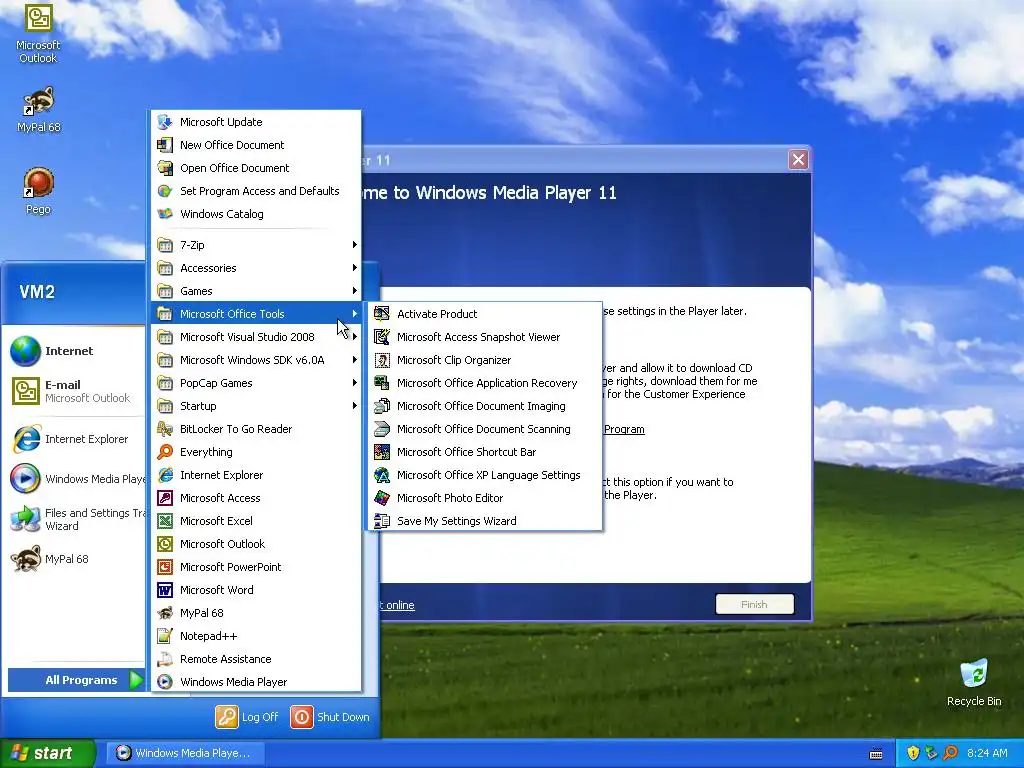1024x768 pixels.
Task: Launch the Everything search program
Action: tap(256, 452)
